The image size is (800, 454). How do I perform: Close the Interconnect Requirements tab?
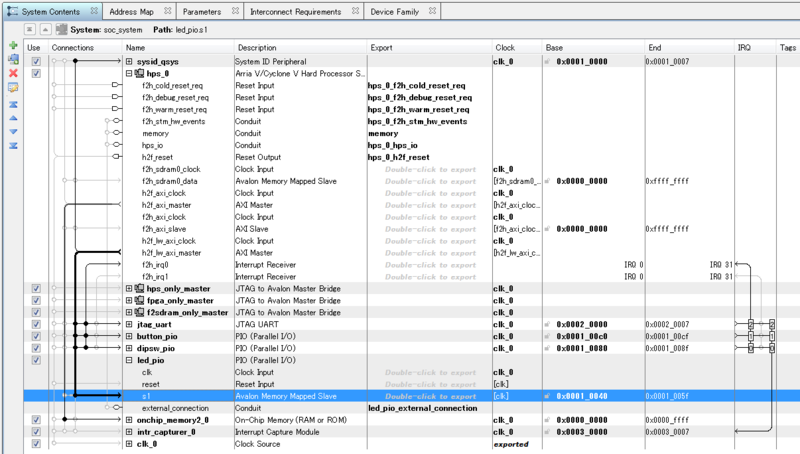(x=355, y=11)
